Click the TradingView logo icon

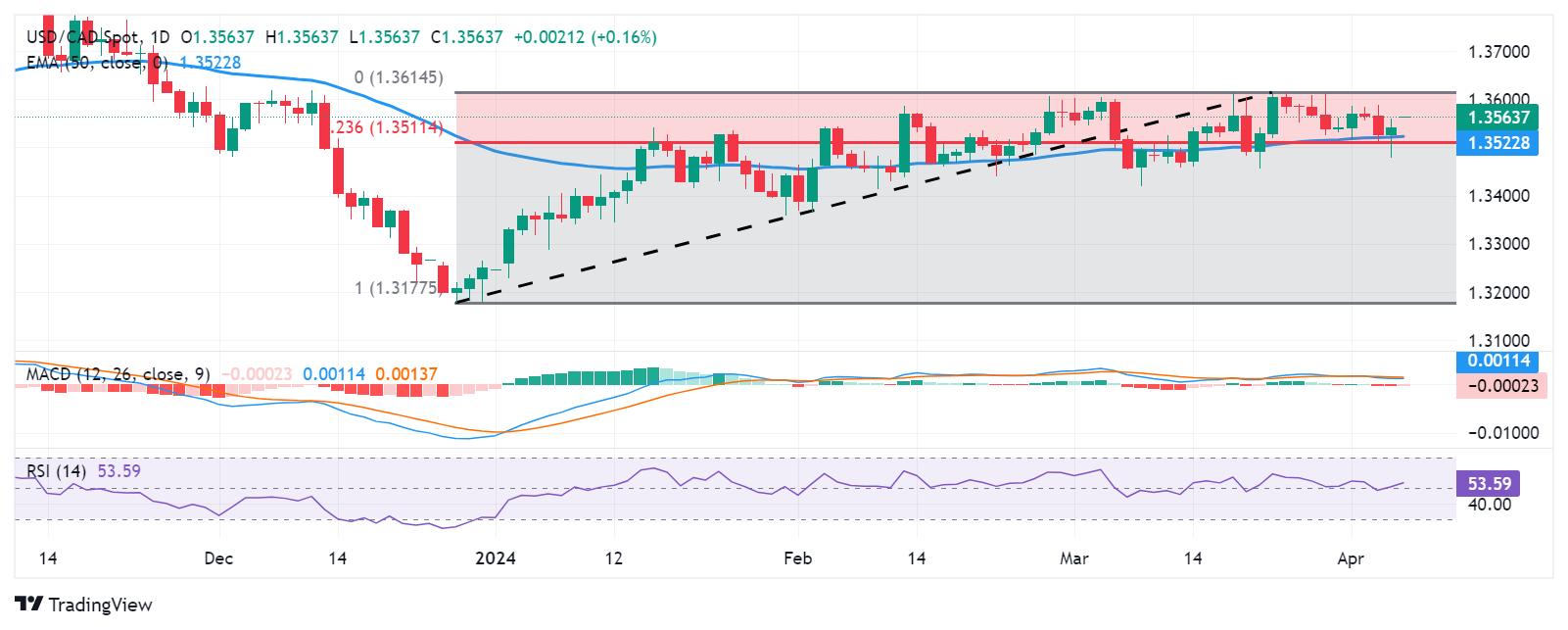pos(28,605)
